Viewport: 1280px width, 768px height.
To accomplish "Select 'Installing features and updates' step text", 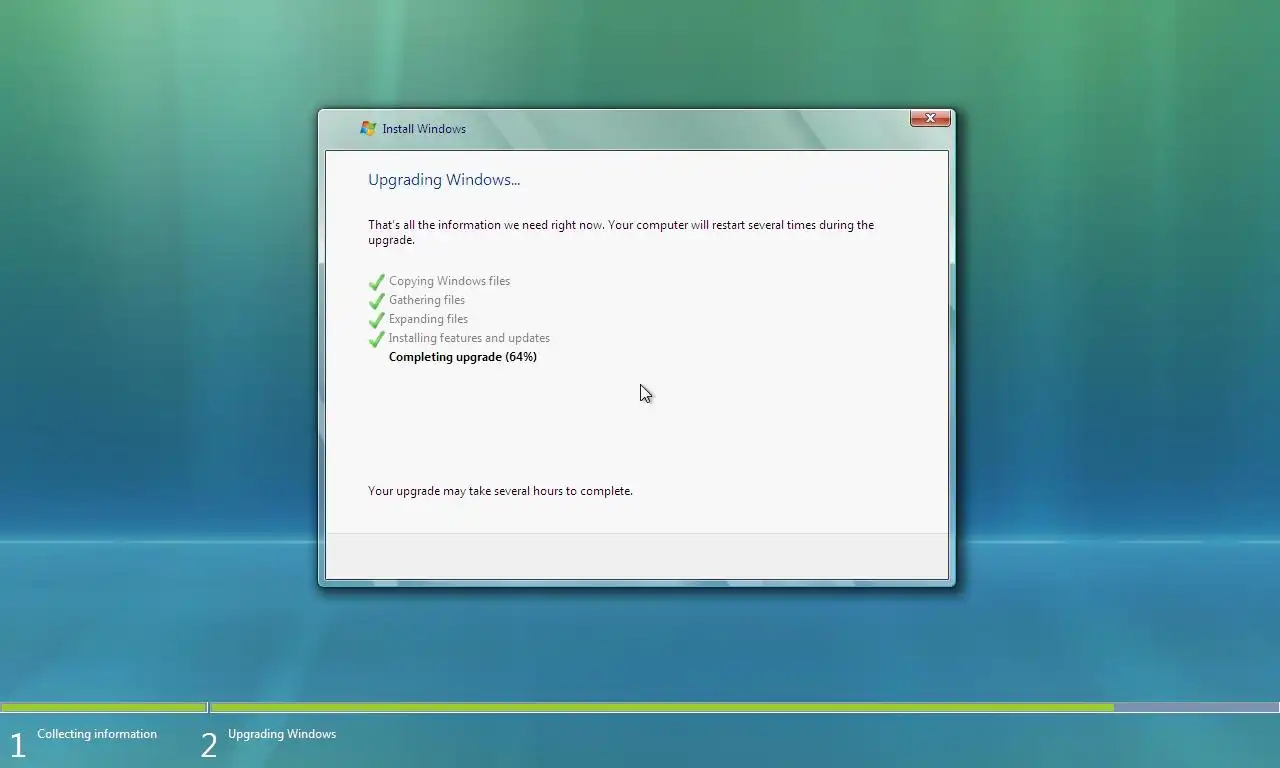I will (469, 338).
